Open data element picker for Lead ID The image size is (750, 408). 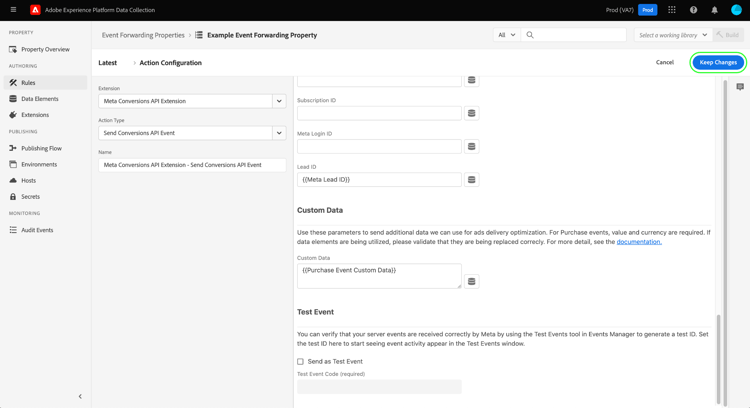pos(471,180)
